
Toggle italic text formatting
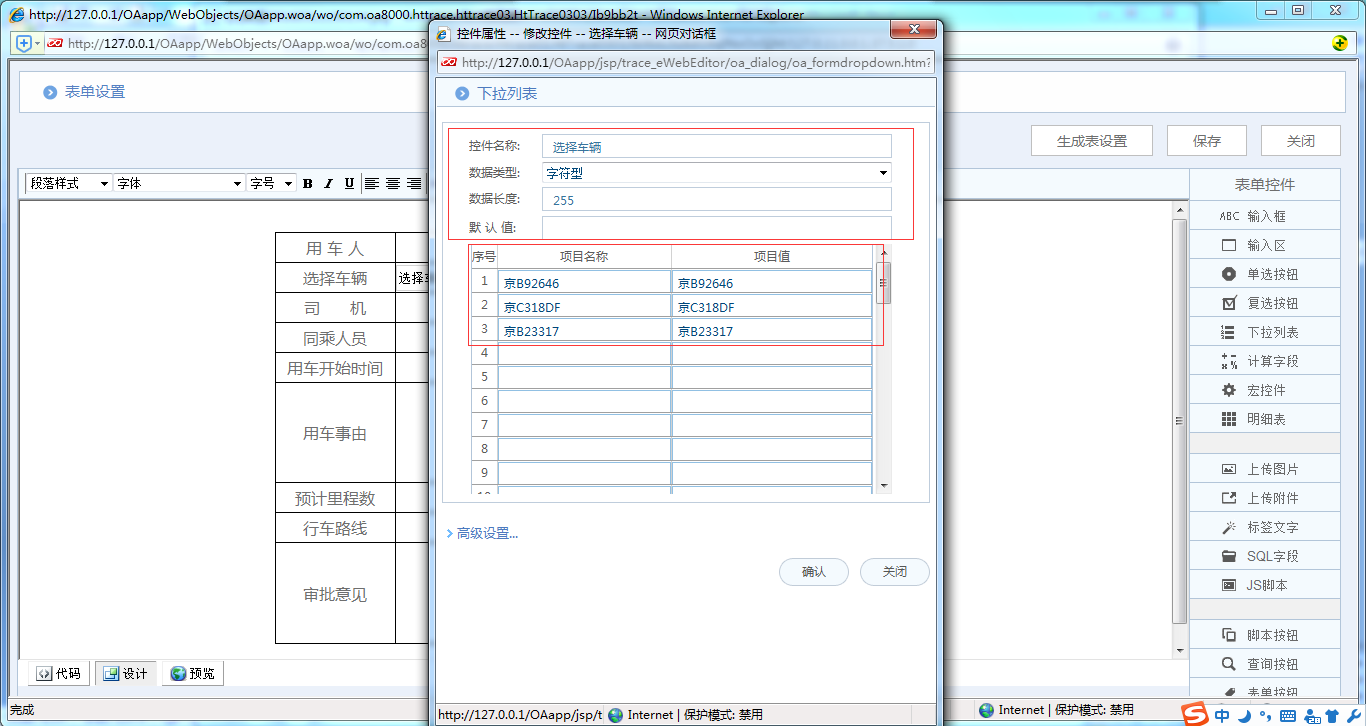pyautogui.click(x=327, y=183)
